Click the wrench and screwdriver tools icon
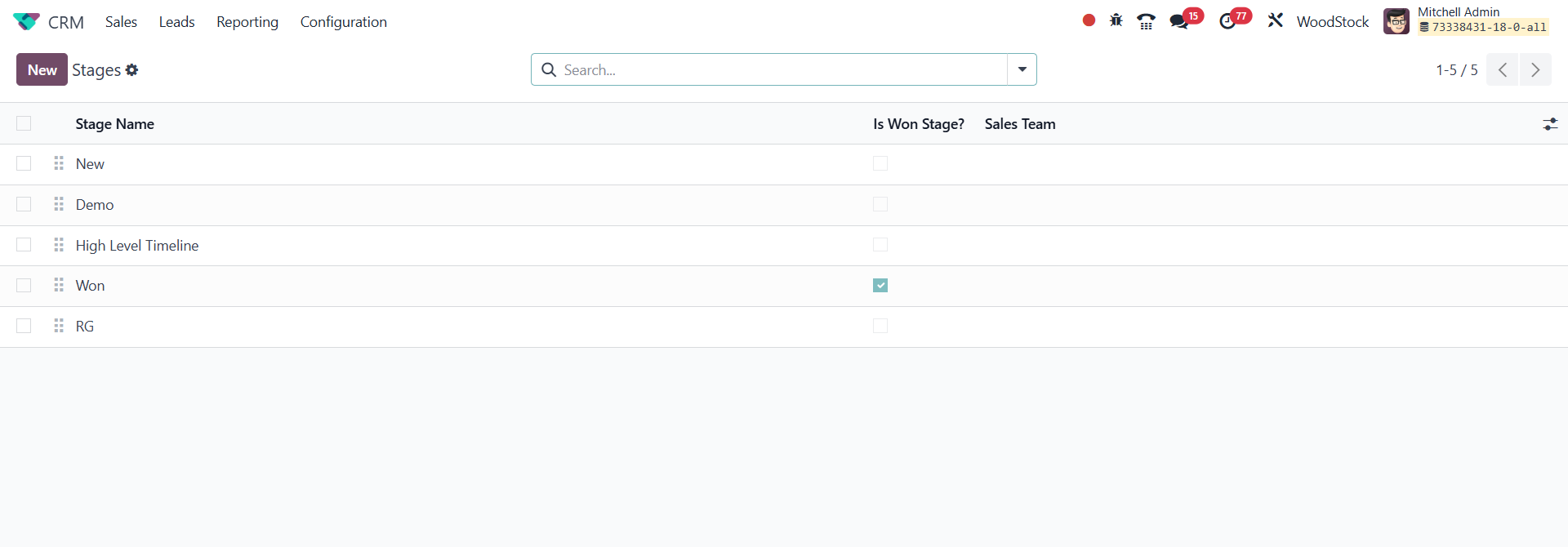The image size is (1568, 547). [x=1276, y=20]
